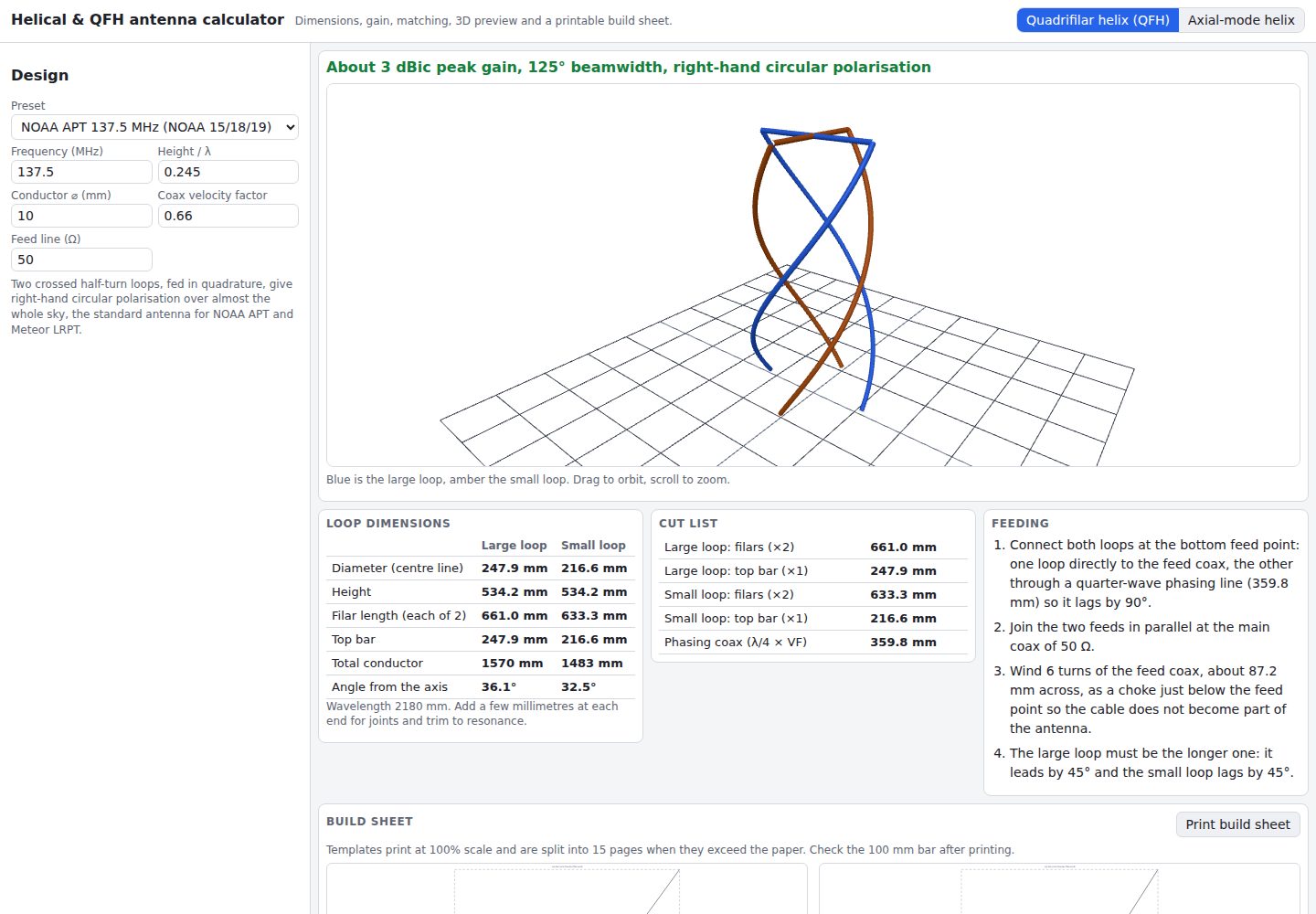1316x914 pixels.
Task: Click the right build sheet template thumbnail
Action: tap(1059, 888)
